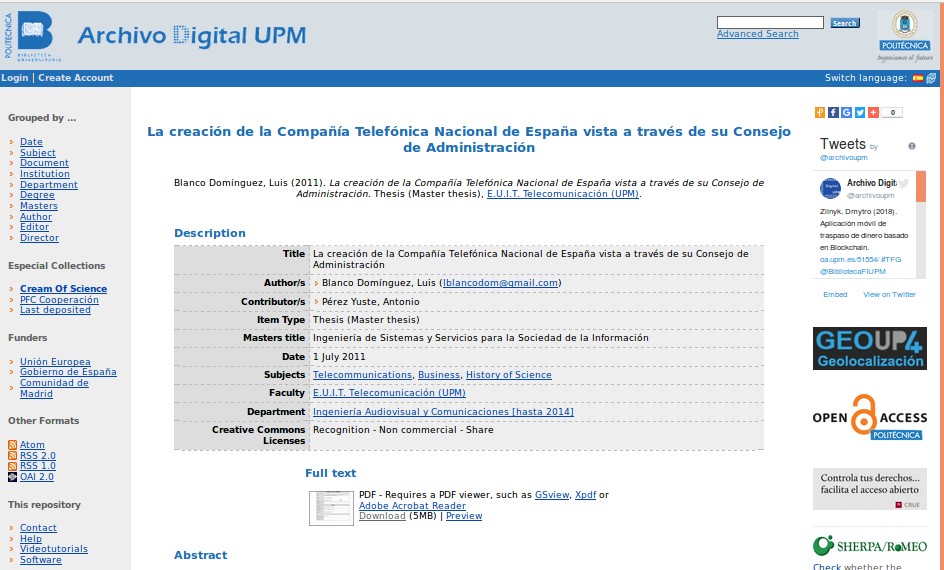The width and height of the screenshot is (944, 570).
Task: Click View on Twitter link
Action: point(889,295)
